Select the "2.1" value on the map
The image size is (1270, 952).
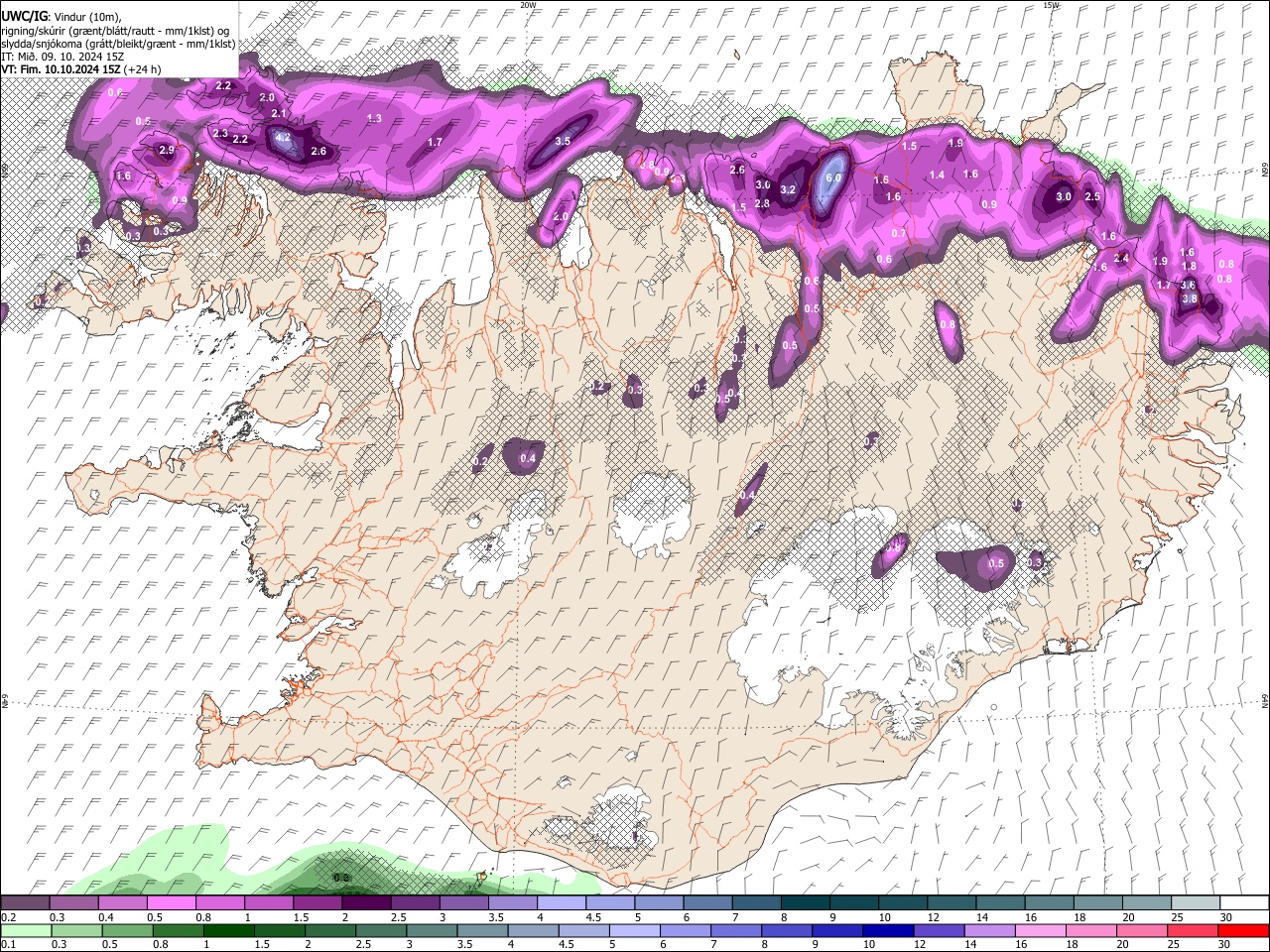coord(279,114)
